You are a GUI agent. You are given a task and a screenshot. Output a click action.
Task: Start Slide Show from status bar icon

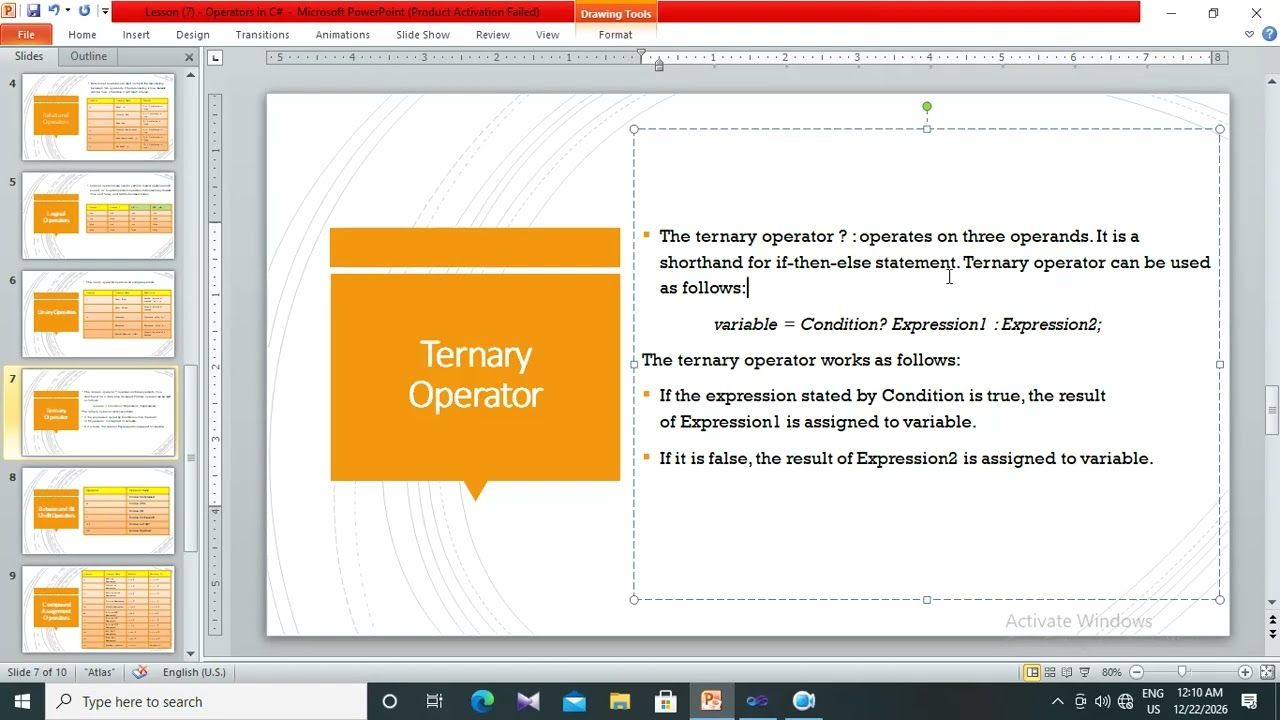1085,672
